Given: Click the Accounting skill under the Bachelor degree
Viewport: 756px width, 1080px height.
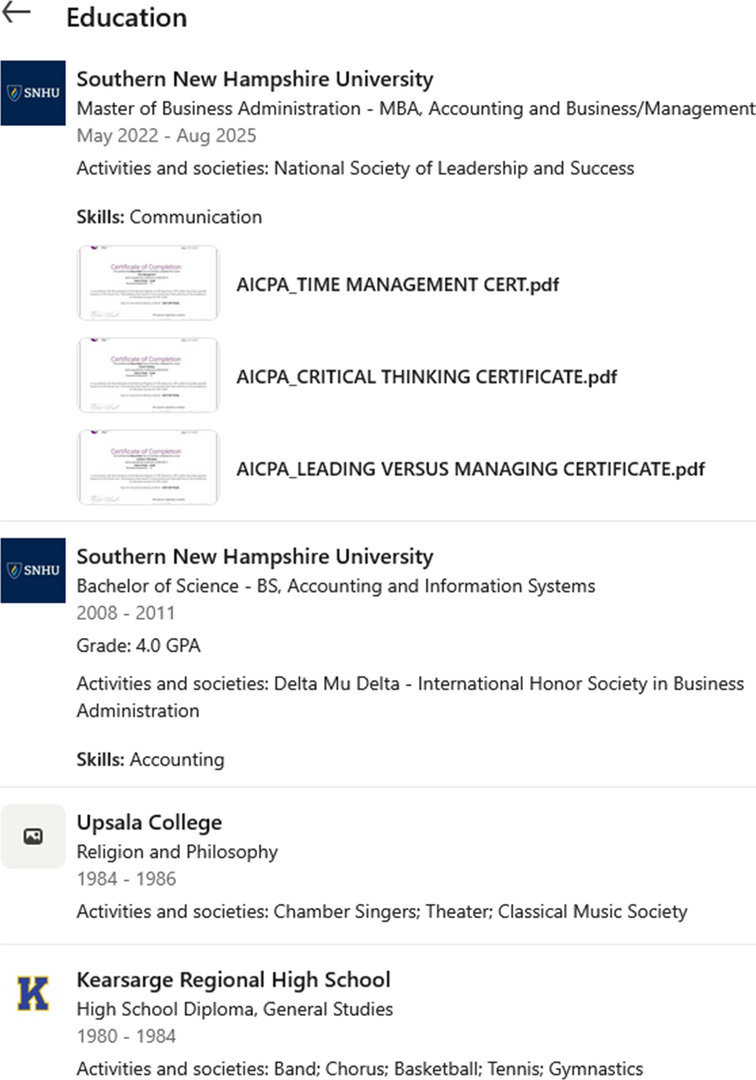Looking at the screenshot, I should [x=177, y=760].
